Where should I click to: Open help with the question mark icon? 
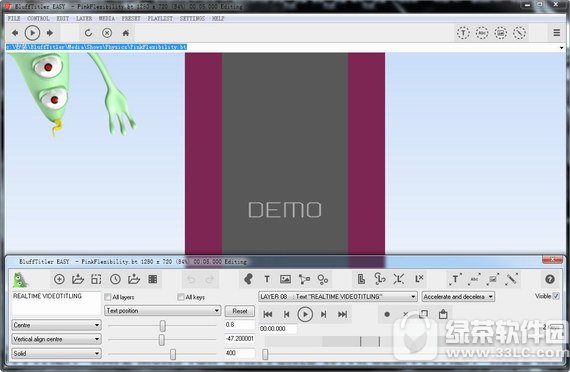[x=550, y=279]
